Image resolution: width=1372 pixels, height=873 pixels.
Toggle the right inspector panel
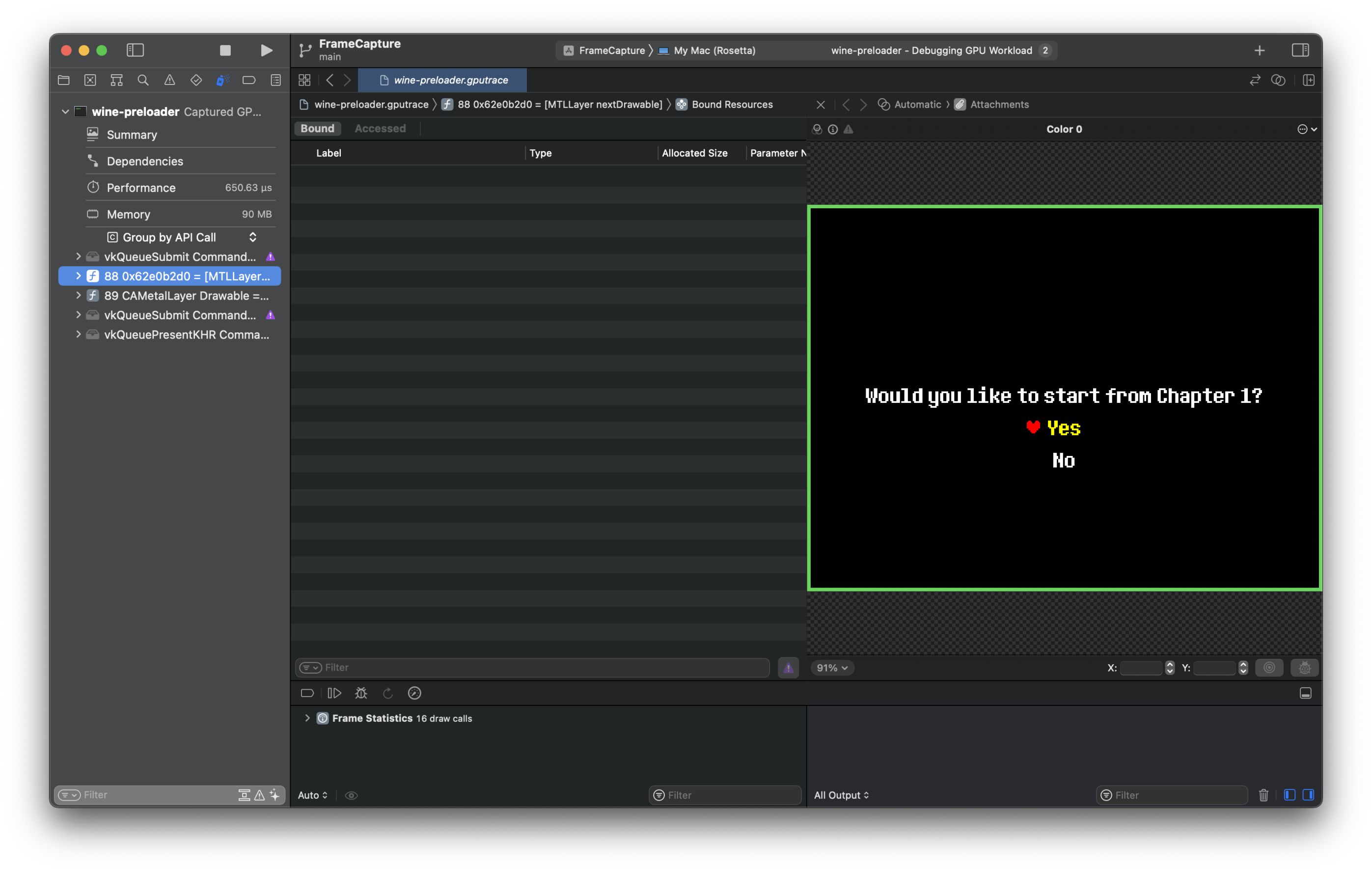[x=1300, y=50]
